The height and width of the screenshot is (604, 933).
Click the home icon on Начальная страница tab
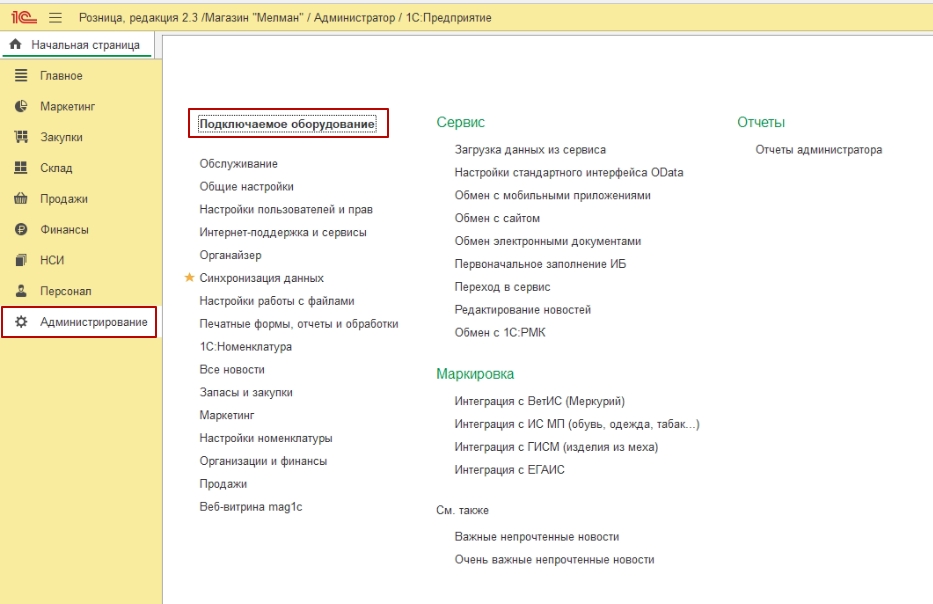coord(15,44)
